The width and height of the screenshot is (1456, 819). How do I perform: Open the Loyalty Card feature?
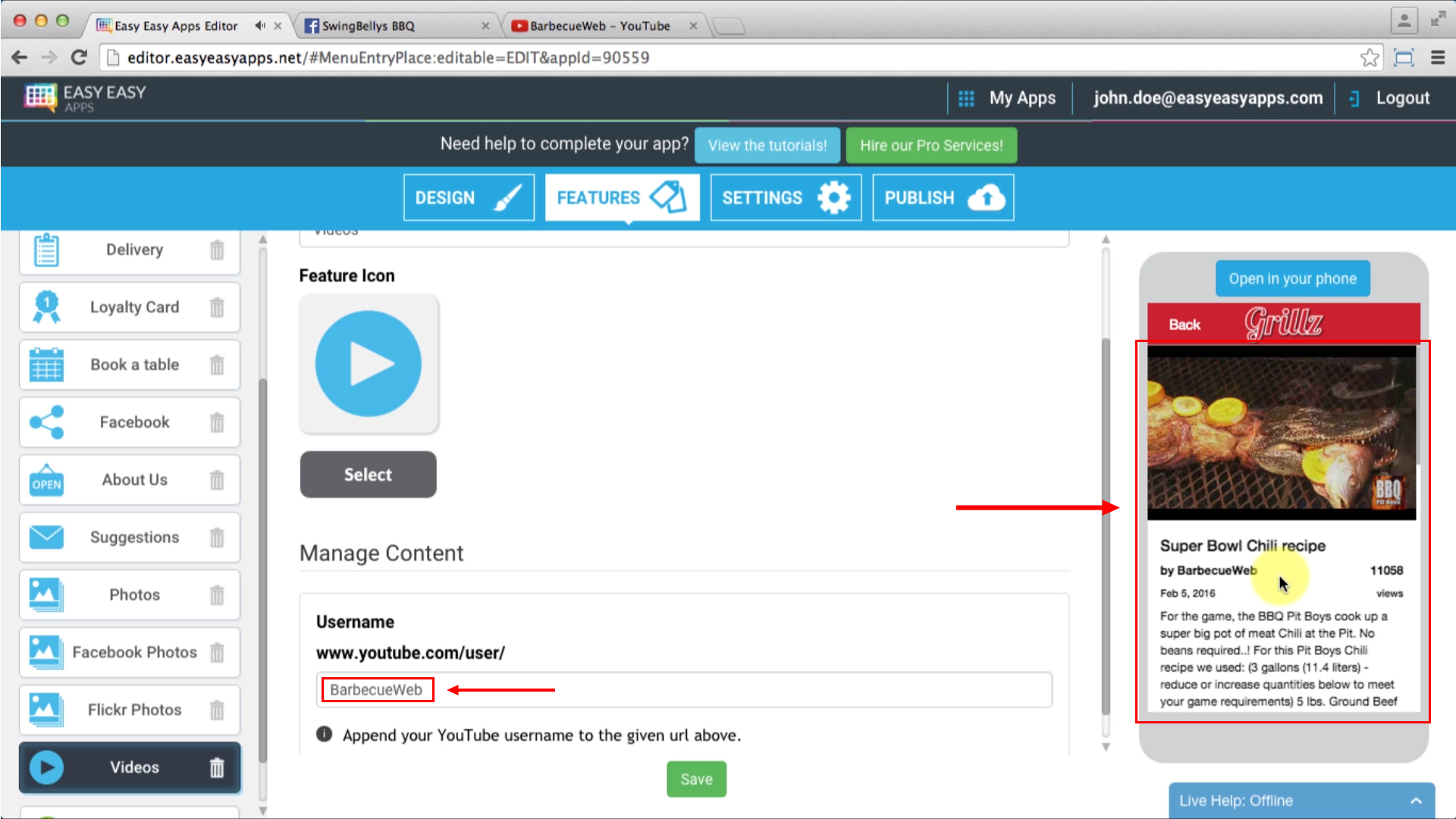point(133,307)
